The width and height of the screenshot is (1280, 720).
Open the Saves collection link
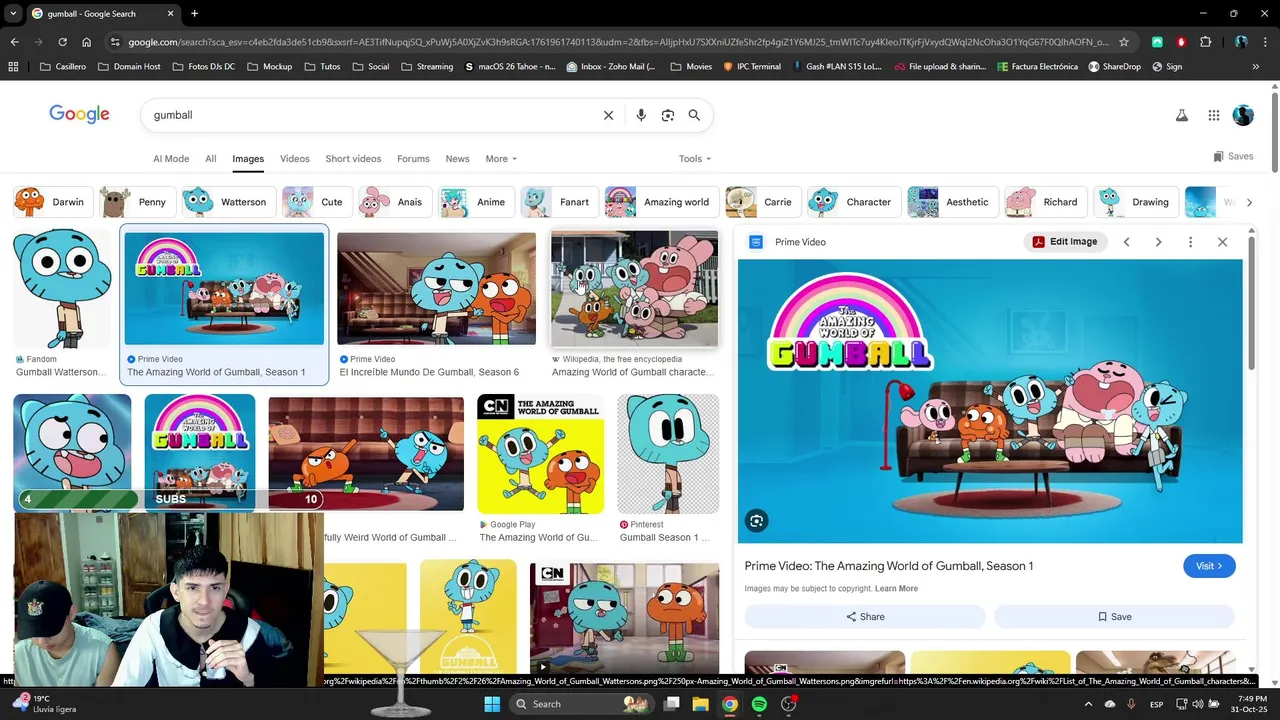[x=1233, y=157]
